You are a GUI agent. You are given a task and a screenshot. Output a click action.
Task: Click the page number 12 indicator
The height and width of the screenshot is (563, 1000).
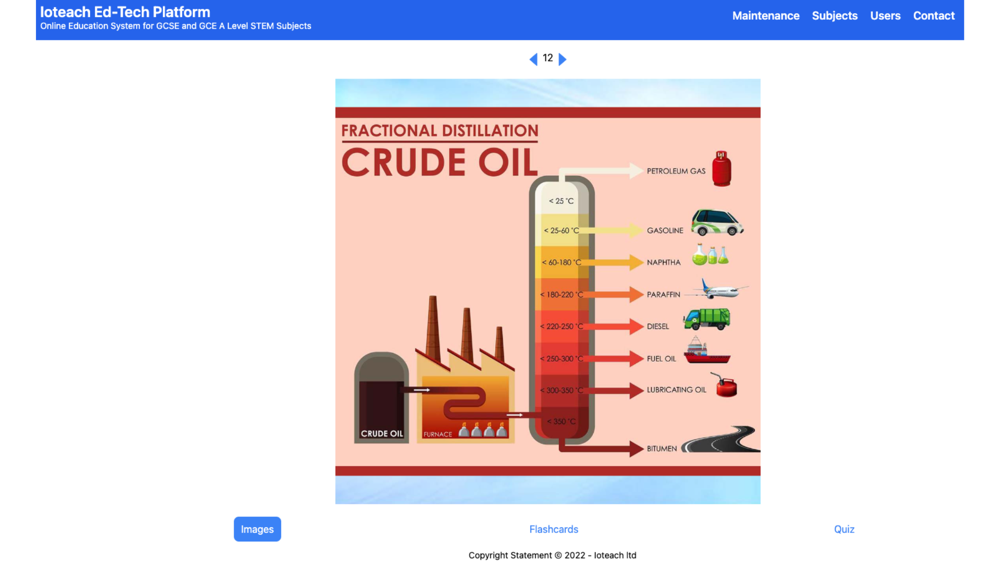548,58
